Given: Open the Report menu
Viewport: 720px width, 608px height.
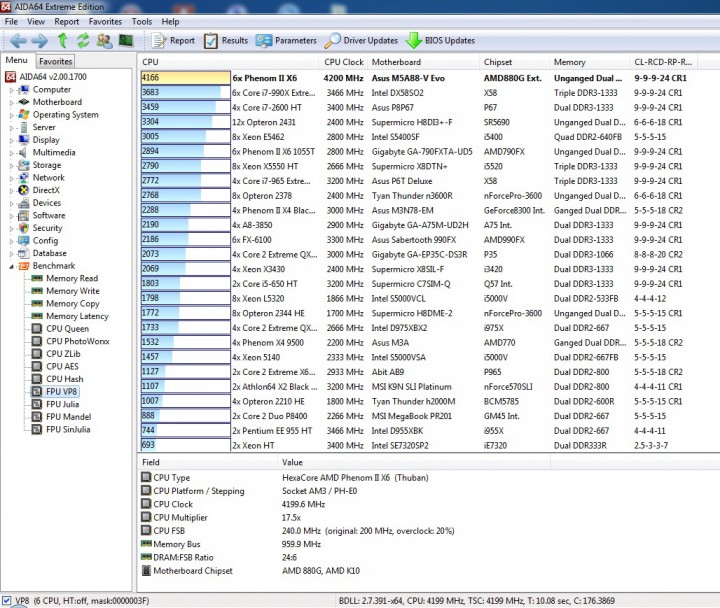Looking at the screenshot, I should click(67, 22).
